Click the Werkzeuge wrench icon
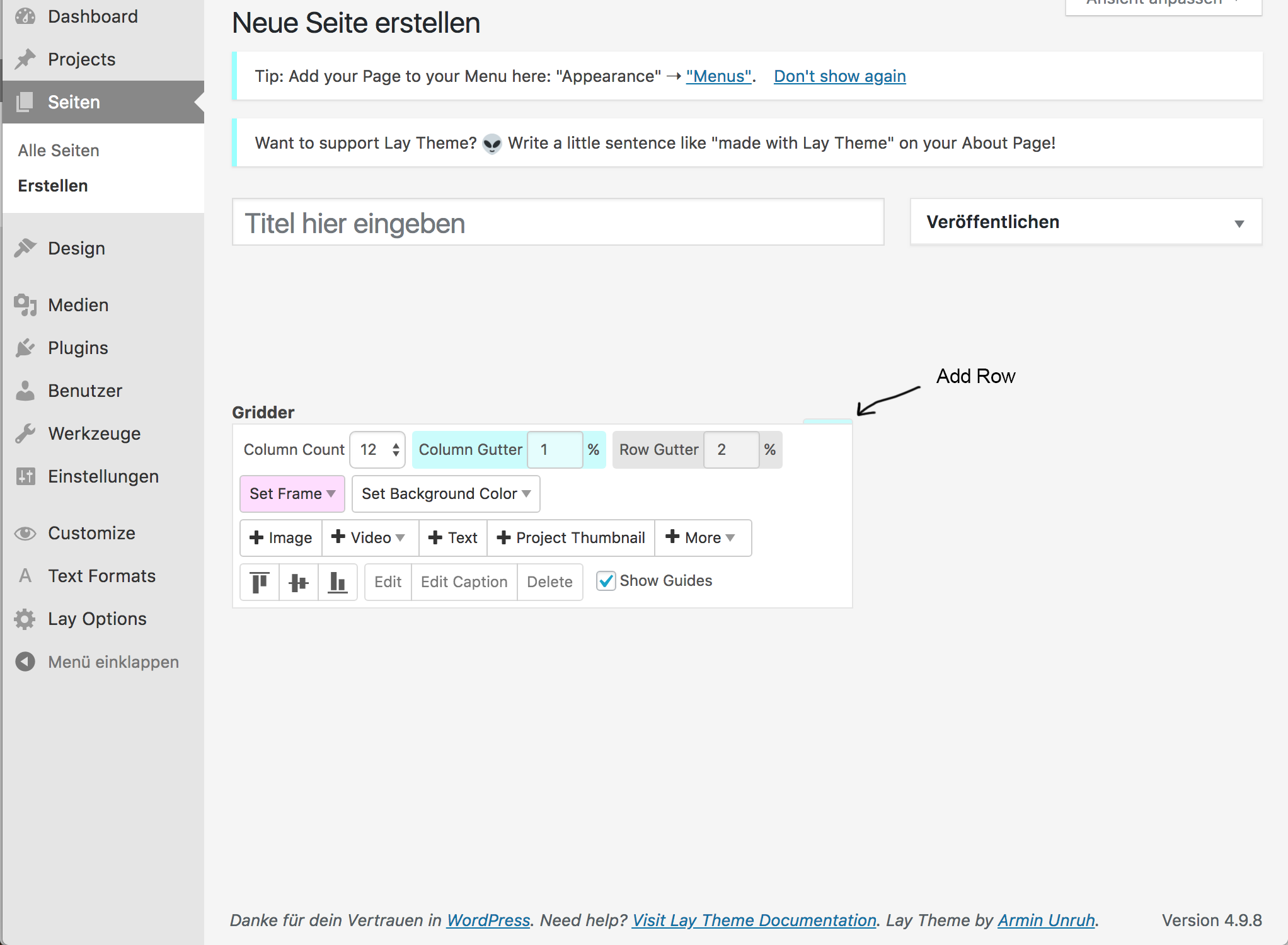This screenshot has width=1288, height=945. pos(25,433)
